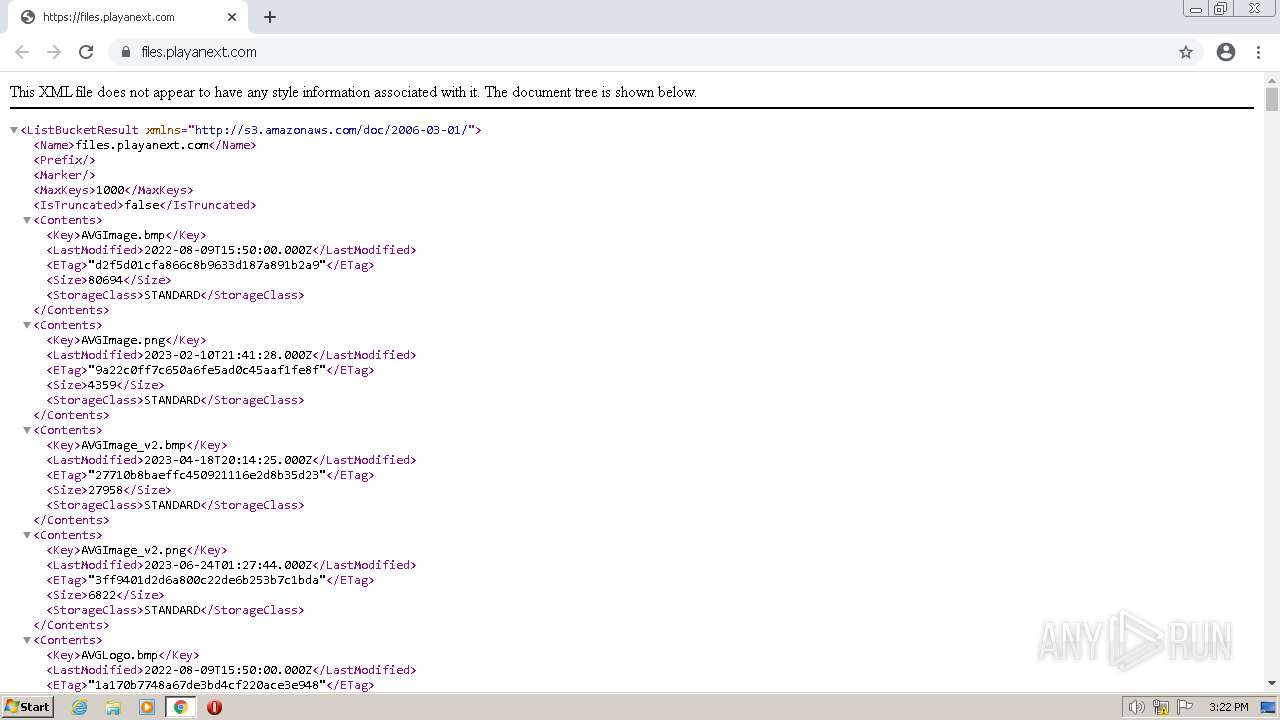The image size is (1280, 720).
Task: Collapse the ListBucketResult root node
Action: coord(14,130)
